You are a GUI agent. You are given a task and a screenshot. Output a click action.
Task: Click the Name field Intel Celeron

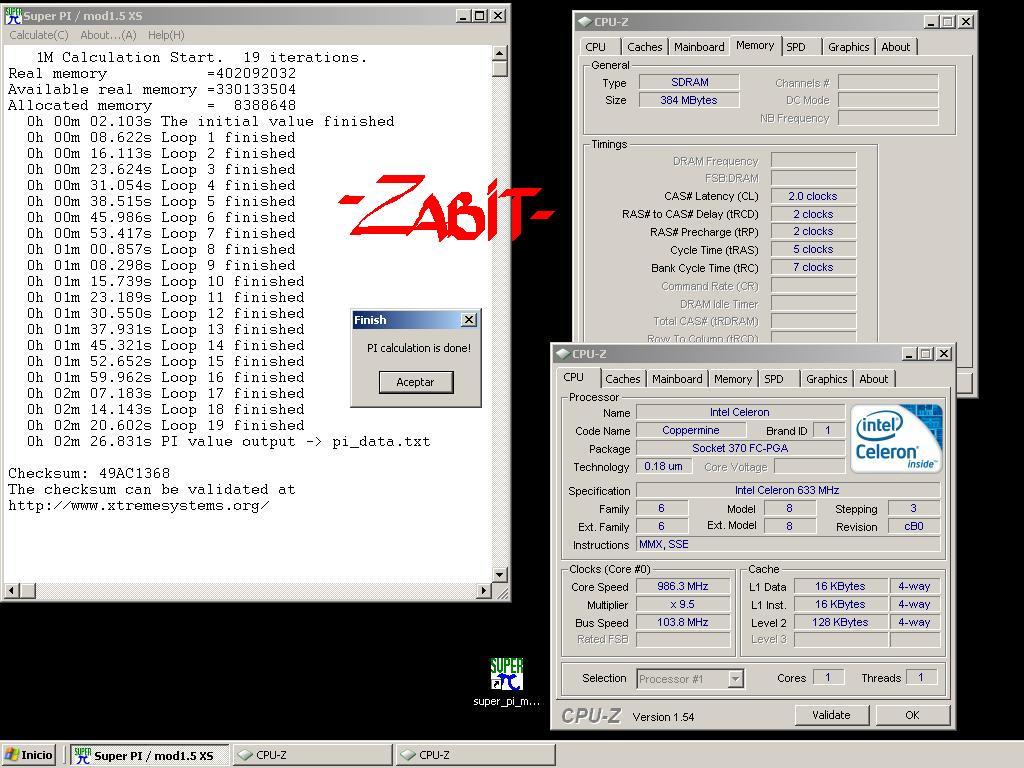(740, 412)
